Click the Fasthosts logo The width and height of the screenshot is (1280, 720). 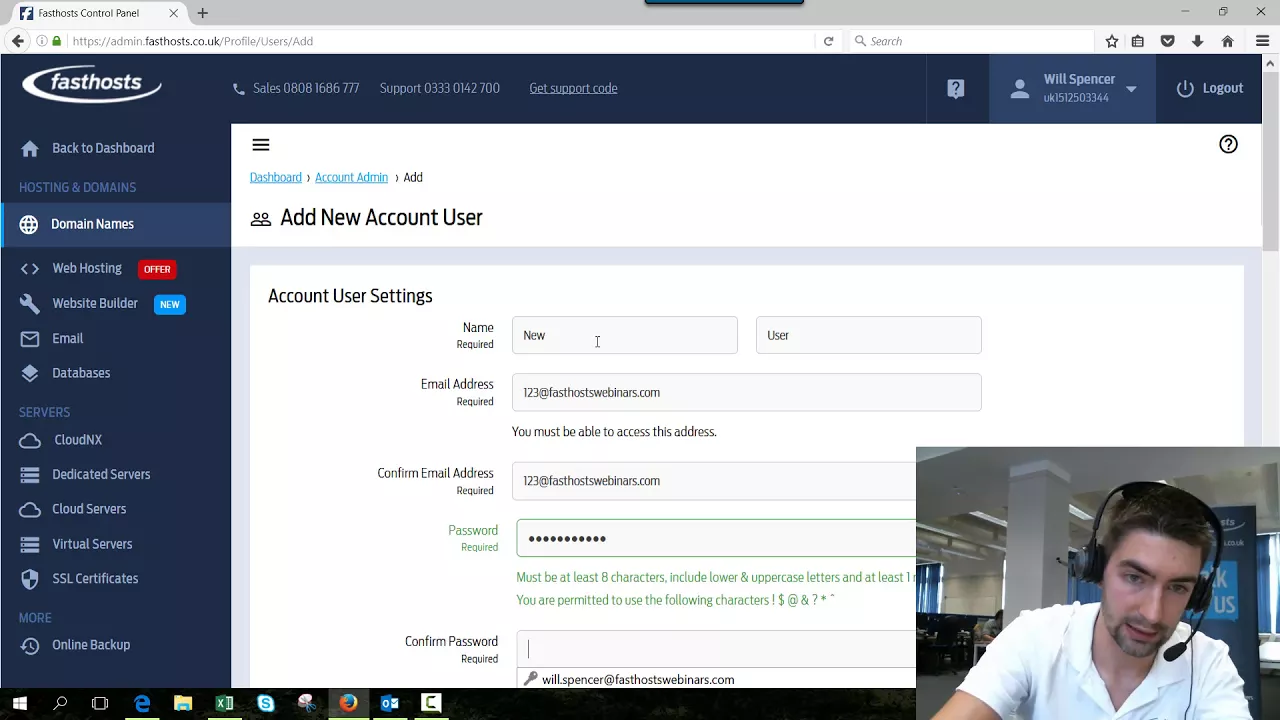[x=92, y=85]
